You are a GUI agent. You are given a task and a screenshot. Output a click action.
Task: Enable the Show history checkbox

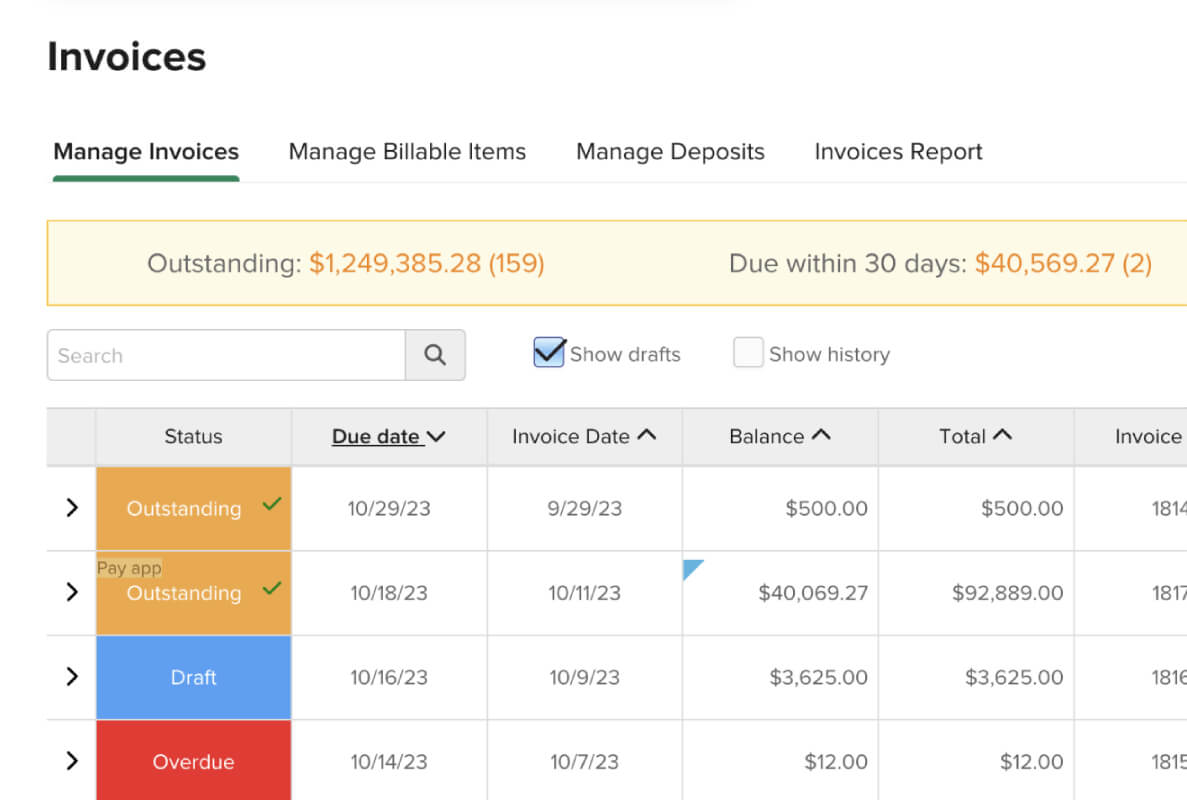click(x=748, y=353)
